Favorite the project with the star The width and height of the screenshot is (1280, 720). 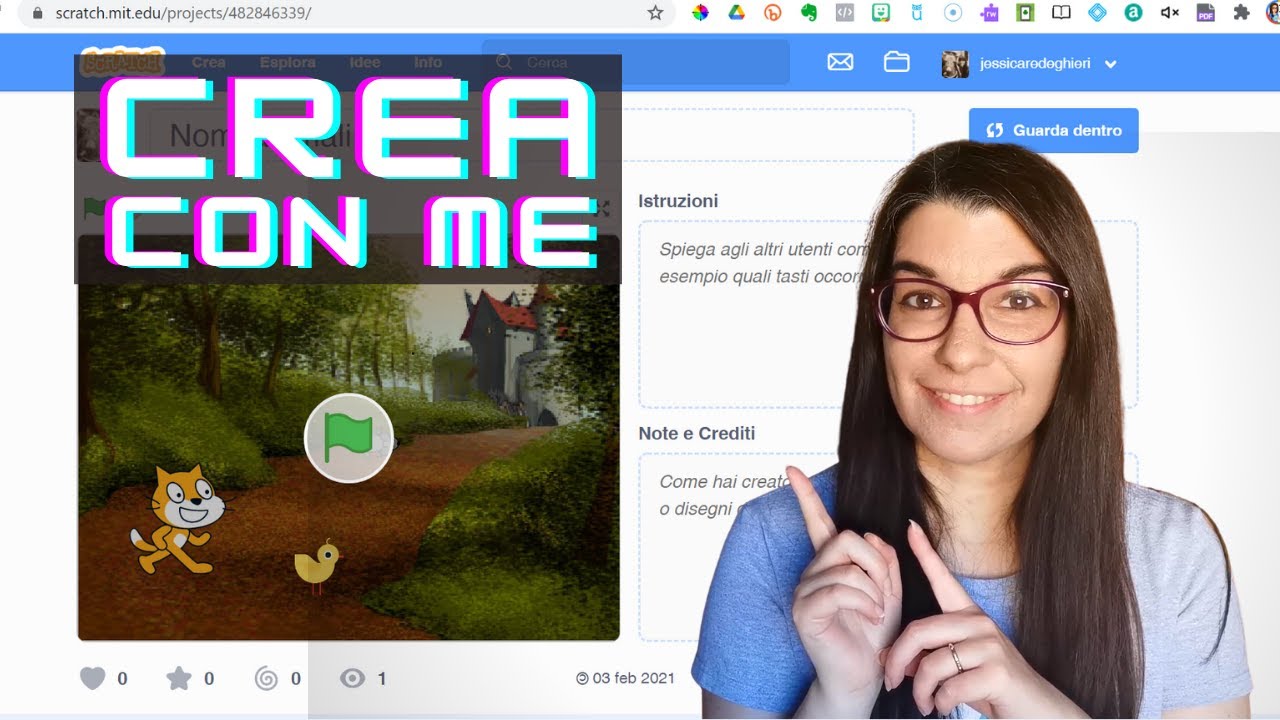click(178, 678)
